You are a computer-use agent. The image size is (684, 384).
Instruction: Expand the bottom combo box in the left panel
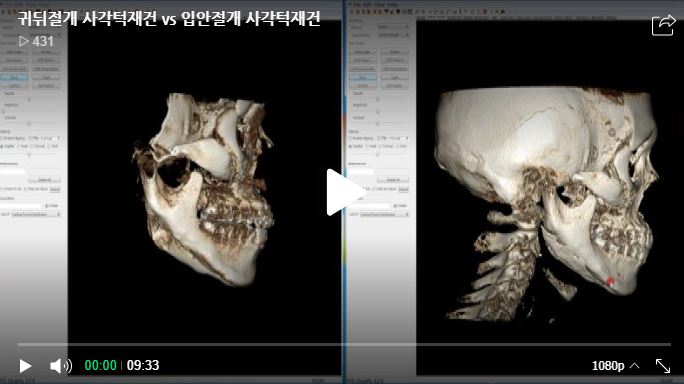36,214
